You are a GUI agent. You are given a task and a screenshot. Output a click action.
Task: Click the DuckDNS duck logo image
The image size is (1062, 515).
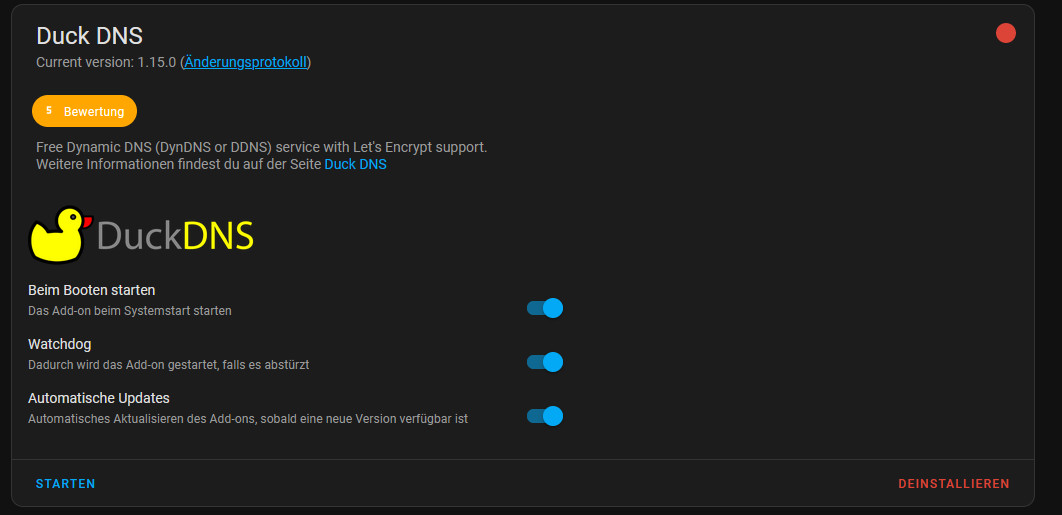(x=141, y=234)
